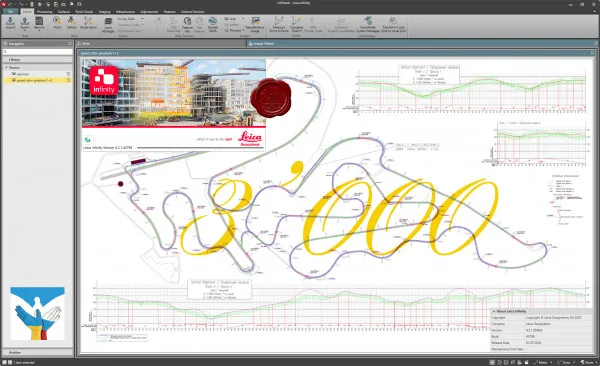Viewport: 600px width, 366px height.
Task: Switch to the Point Clouds ribbon tab
Action: [x=84, y=11]
